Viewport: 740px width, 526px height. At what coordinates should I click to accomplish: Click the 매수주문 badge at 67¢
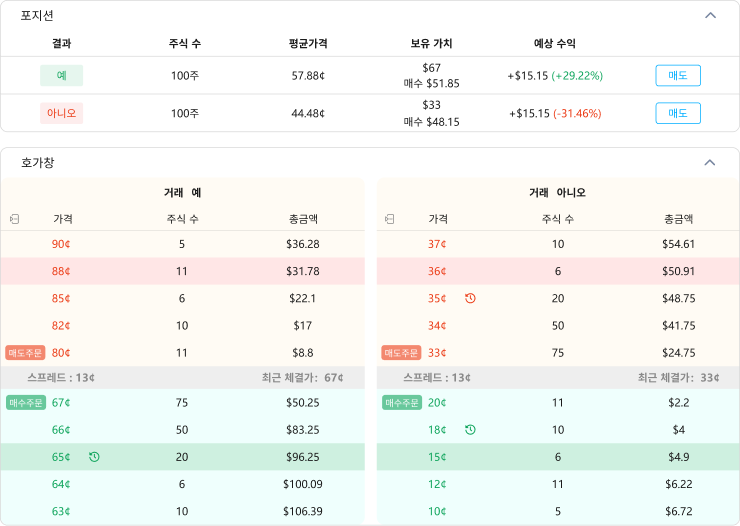click(x=25, y=403)
